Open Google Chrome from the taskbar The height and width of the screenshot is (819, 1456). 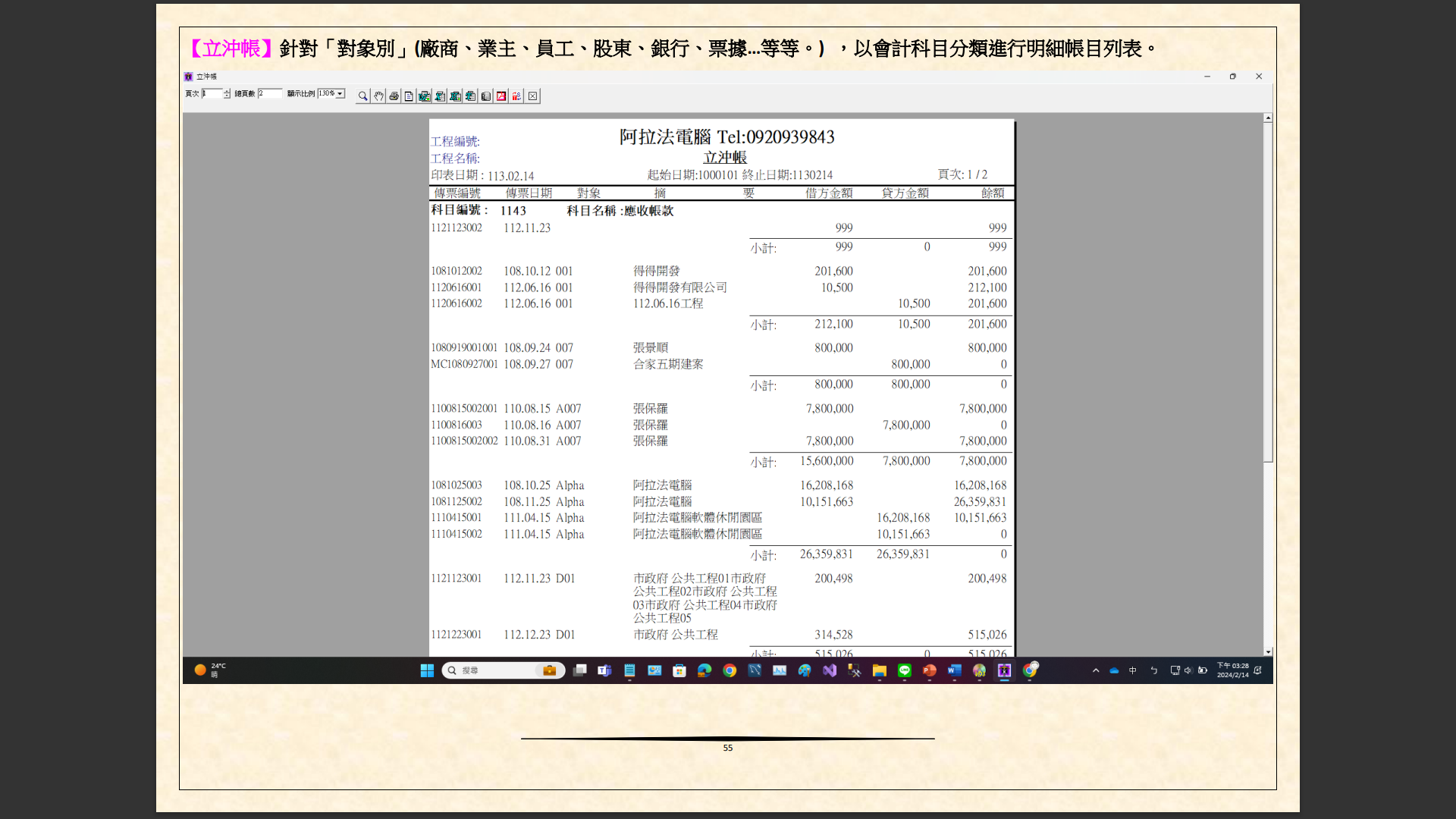pos(730,670)
